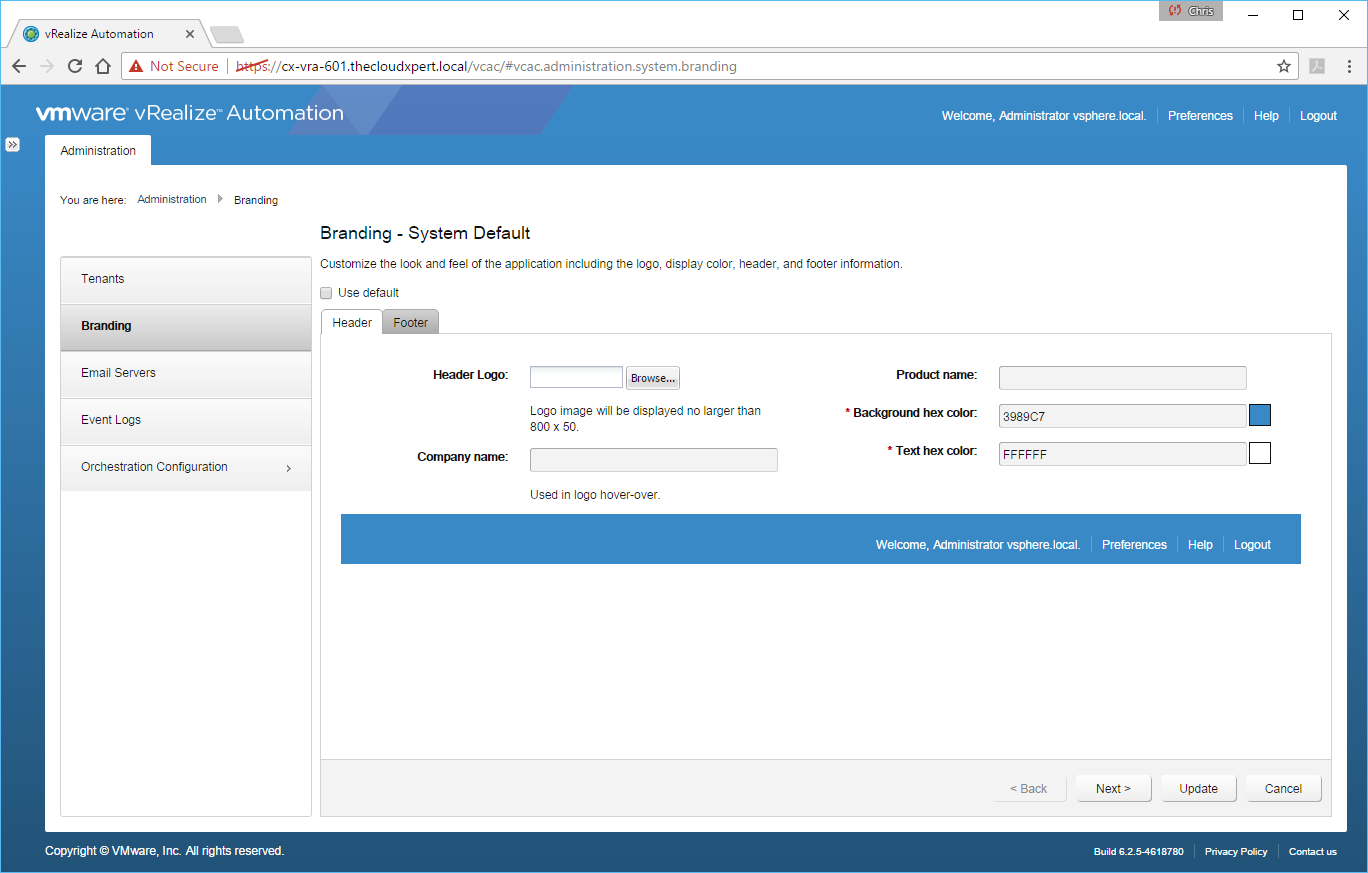Viewport: 1368px width, 873px height.
Task: Enable the Use default checkbox
Action: [x=326, y=293]
